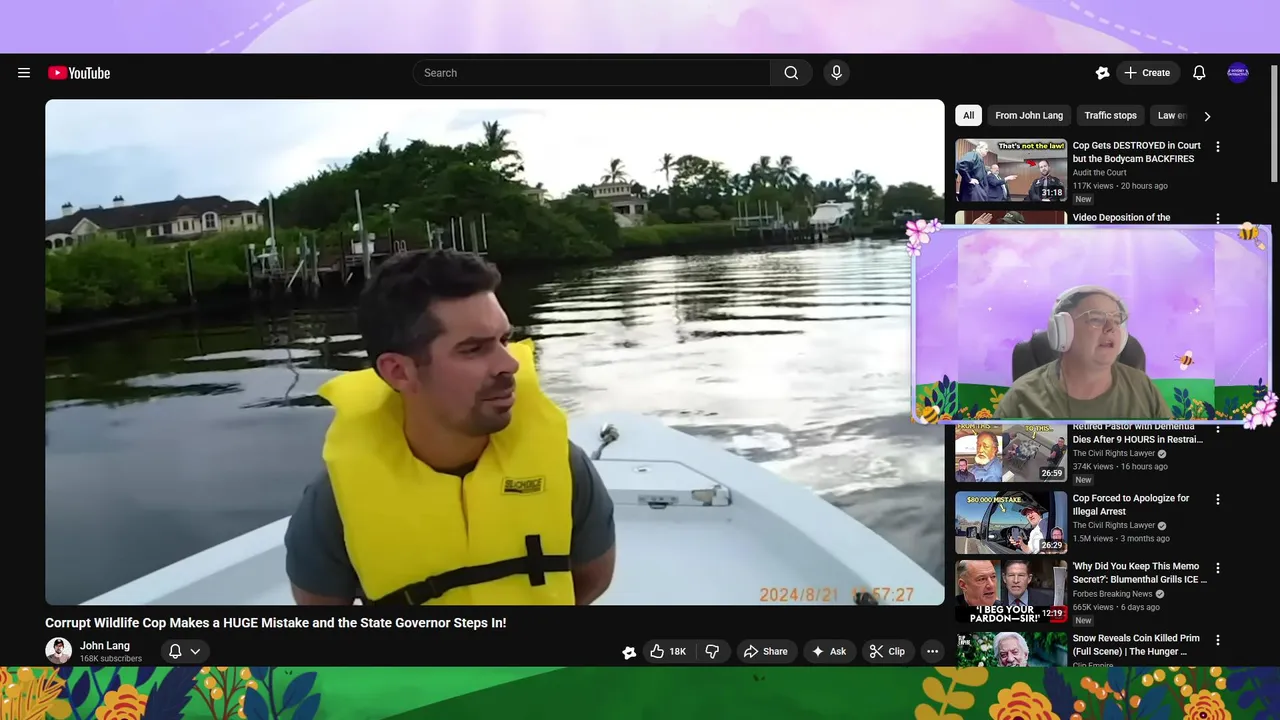Viewport: 1280px width, 720px height.
Task: Focus the Search input field
Action: pos(592,73)
